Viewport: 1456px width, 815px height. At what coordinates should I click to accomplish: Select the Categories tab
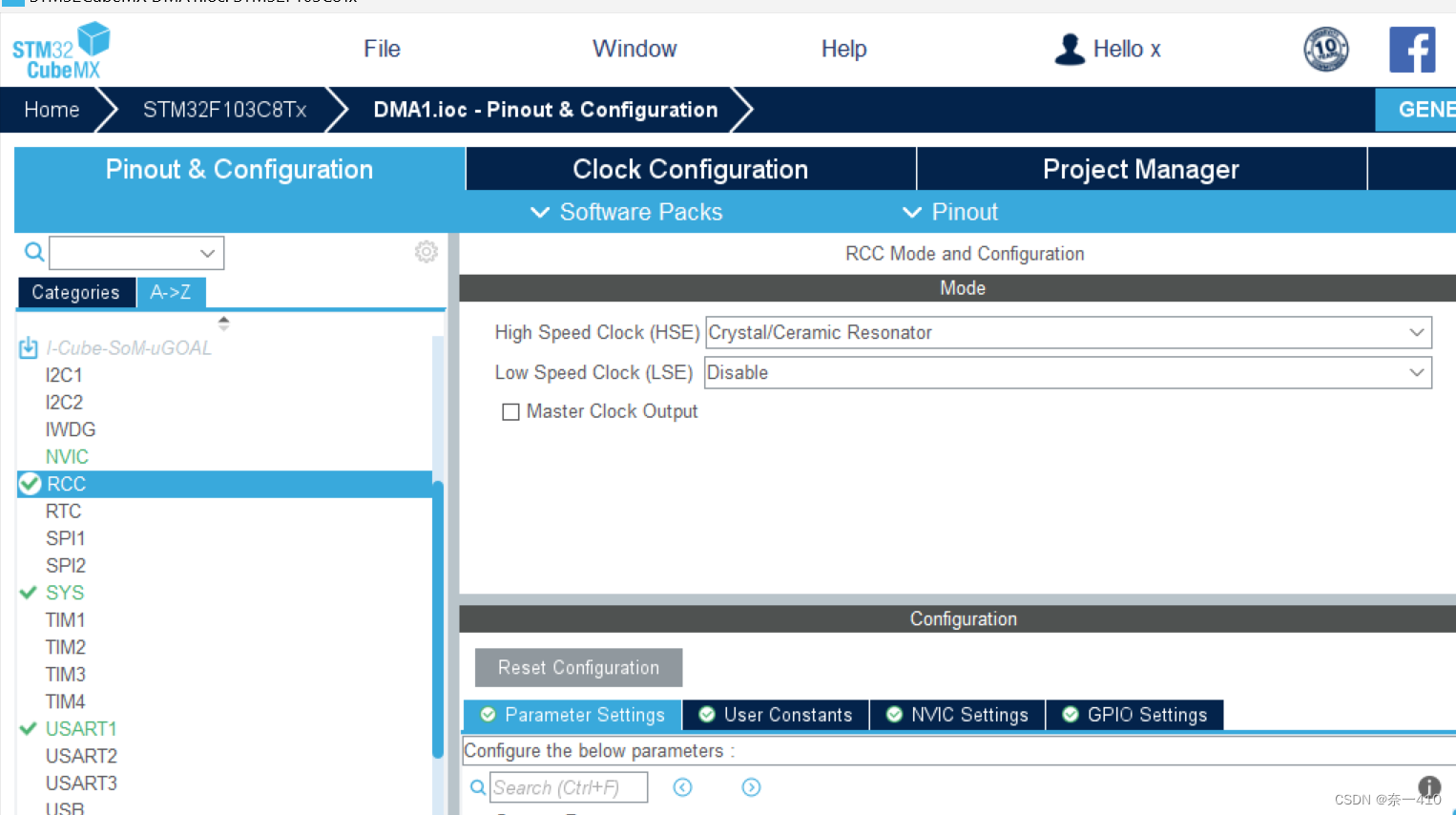tap(75, 292)
